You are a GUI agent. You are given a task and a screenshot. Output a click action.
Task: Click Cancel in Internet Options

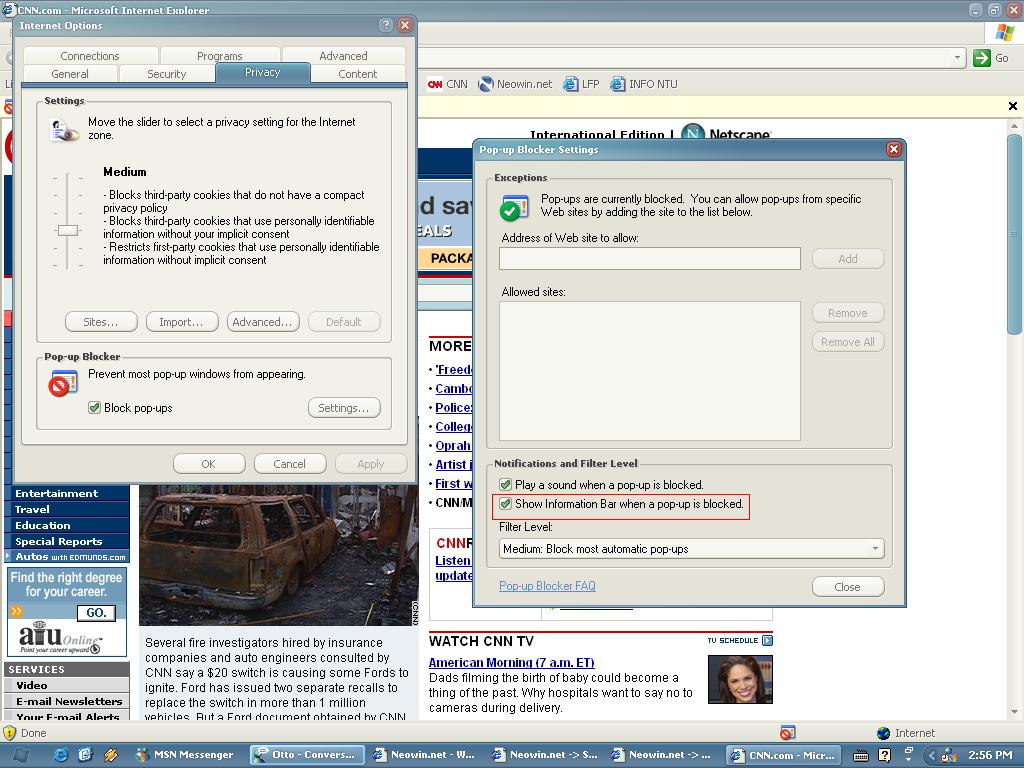click(290, 464)
